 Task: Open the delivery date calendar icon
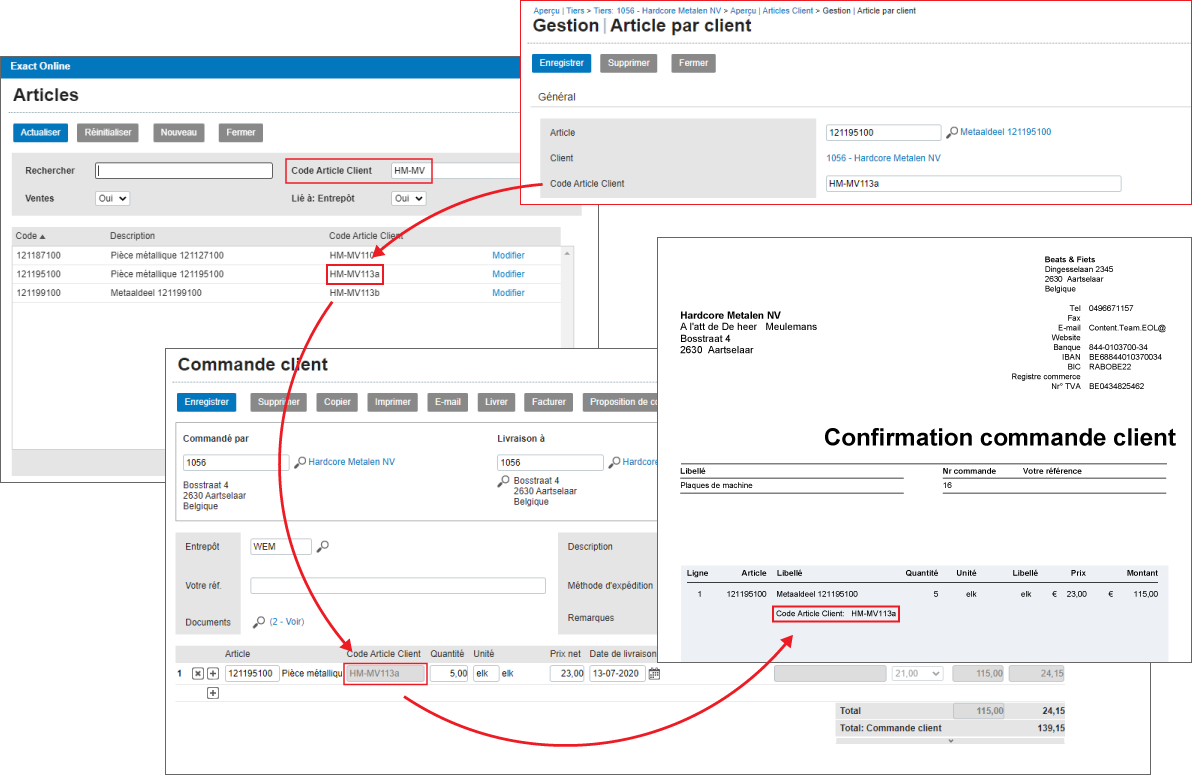pyautogui.click(x=655, y=673)
